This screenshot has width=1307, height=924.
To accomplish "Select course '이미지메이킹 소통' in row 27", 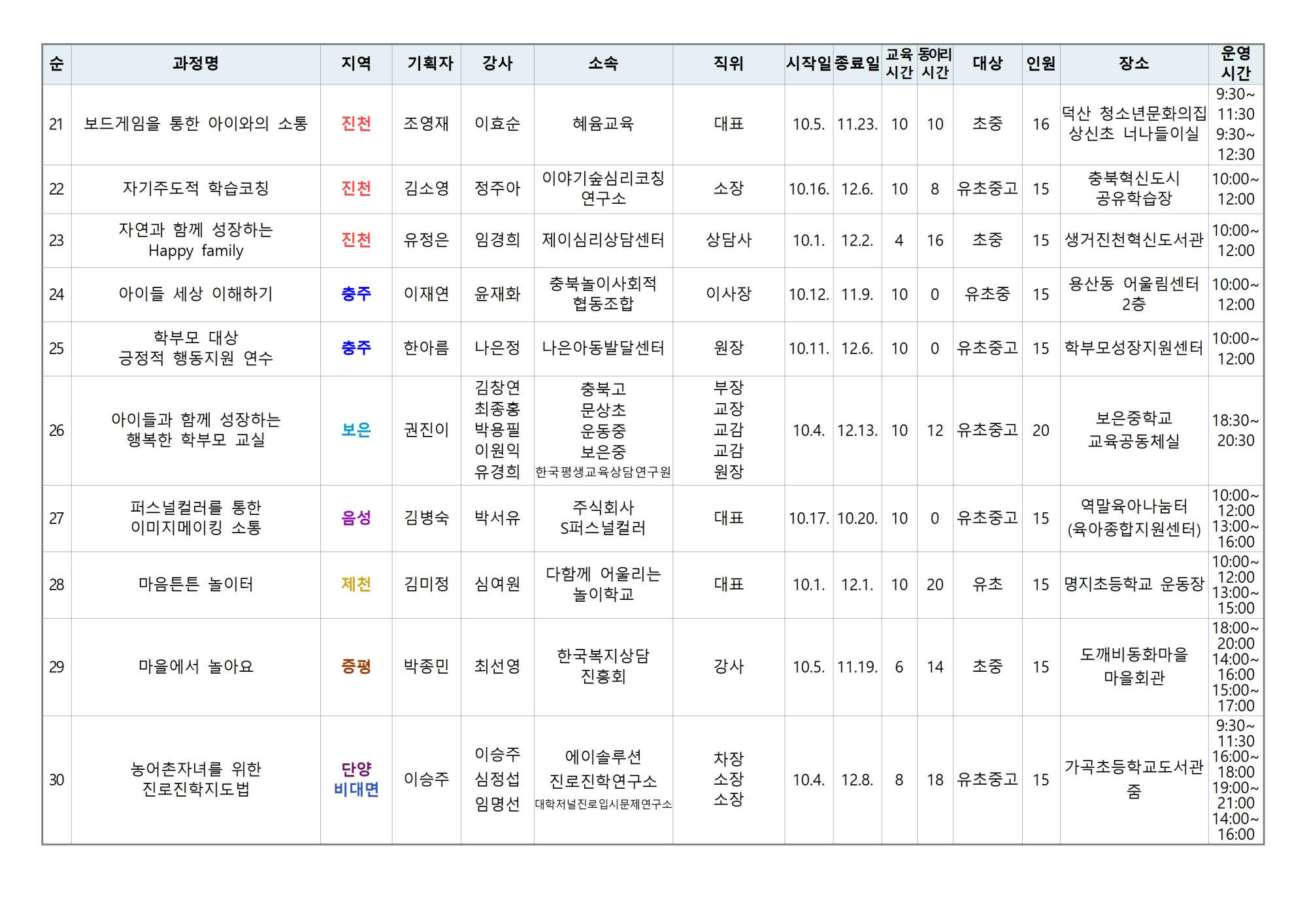I will tap(195, 527).
